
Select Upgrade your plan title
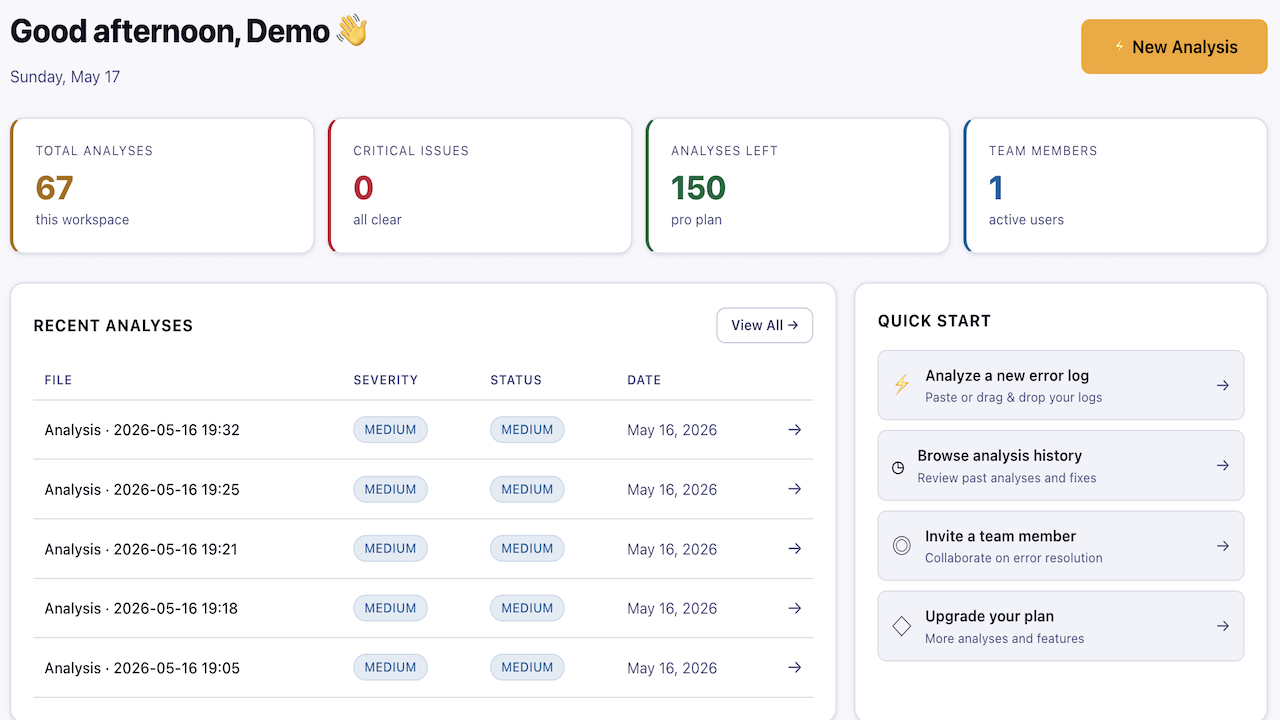click(x=990, y=616)
